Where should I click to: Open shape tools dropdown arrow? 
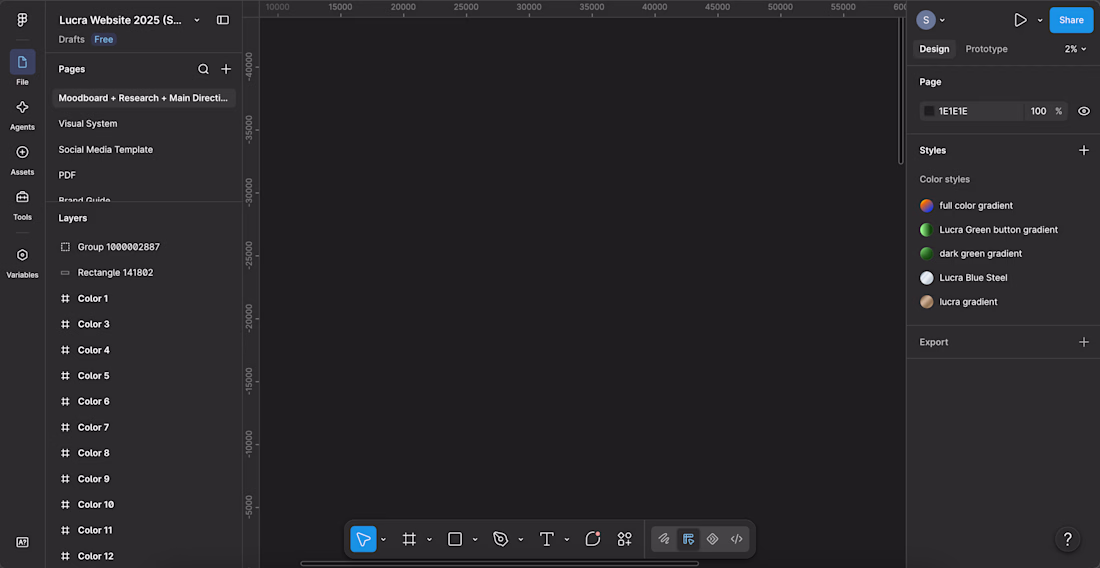(x=475, y=539)
